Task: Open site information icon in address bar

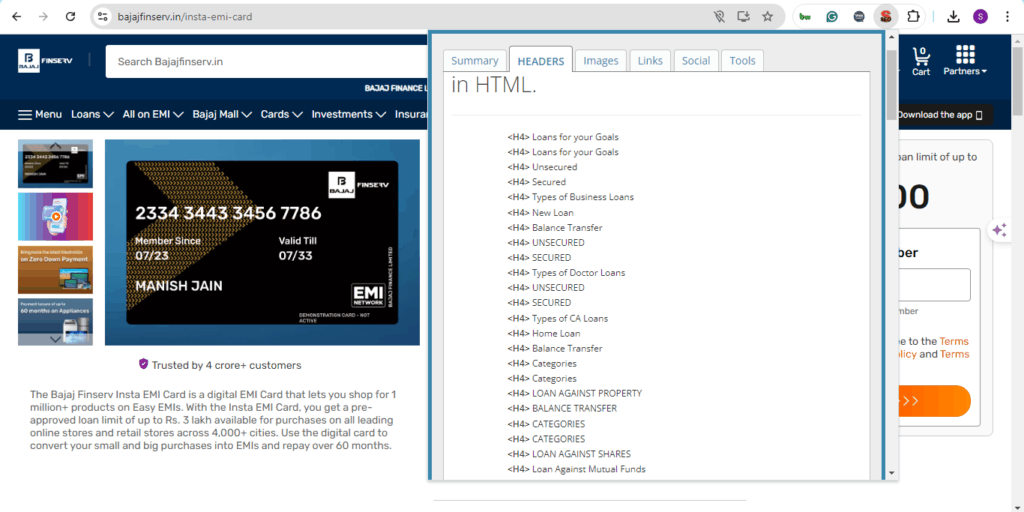Action: (102, 17)
